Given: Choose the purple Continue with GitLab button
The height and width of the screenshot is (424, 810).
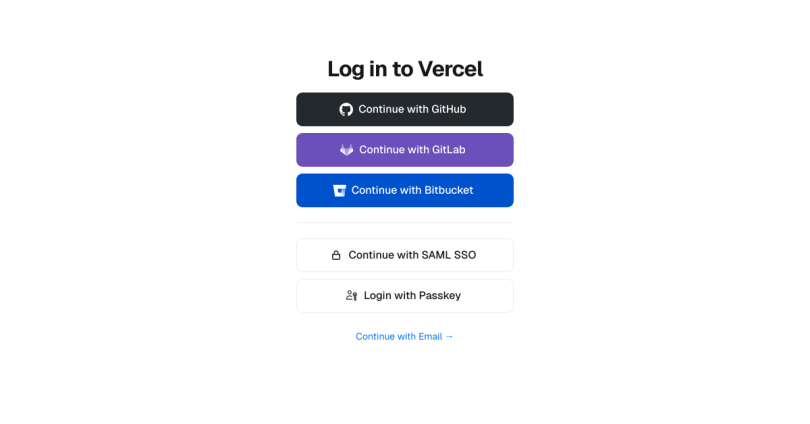Looking at the screenshot, I should [405, 150].
